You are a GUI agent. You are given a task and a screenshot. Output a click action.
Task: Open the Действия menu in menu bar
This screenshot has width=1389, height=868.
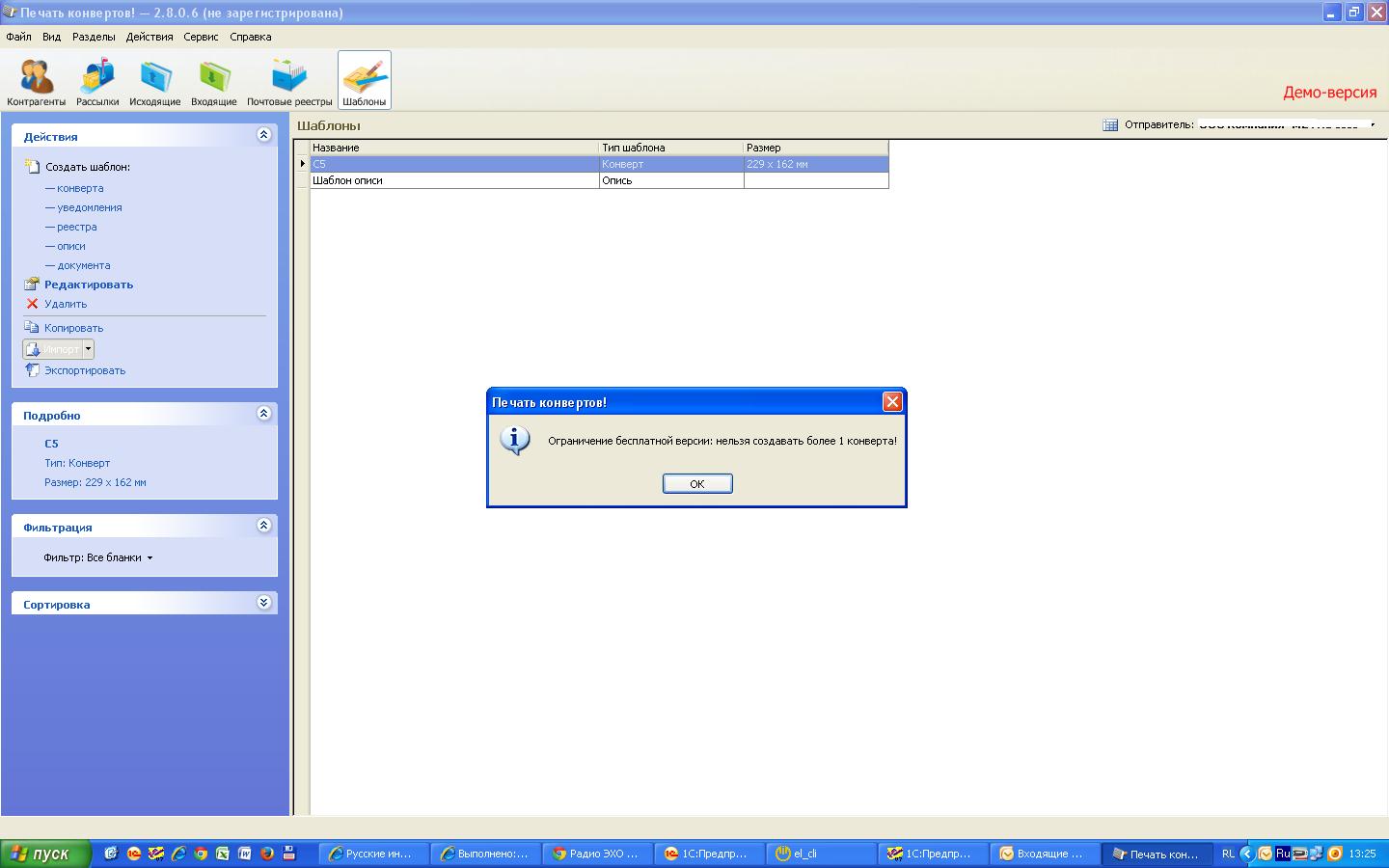pos(150,37)
